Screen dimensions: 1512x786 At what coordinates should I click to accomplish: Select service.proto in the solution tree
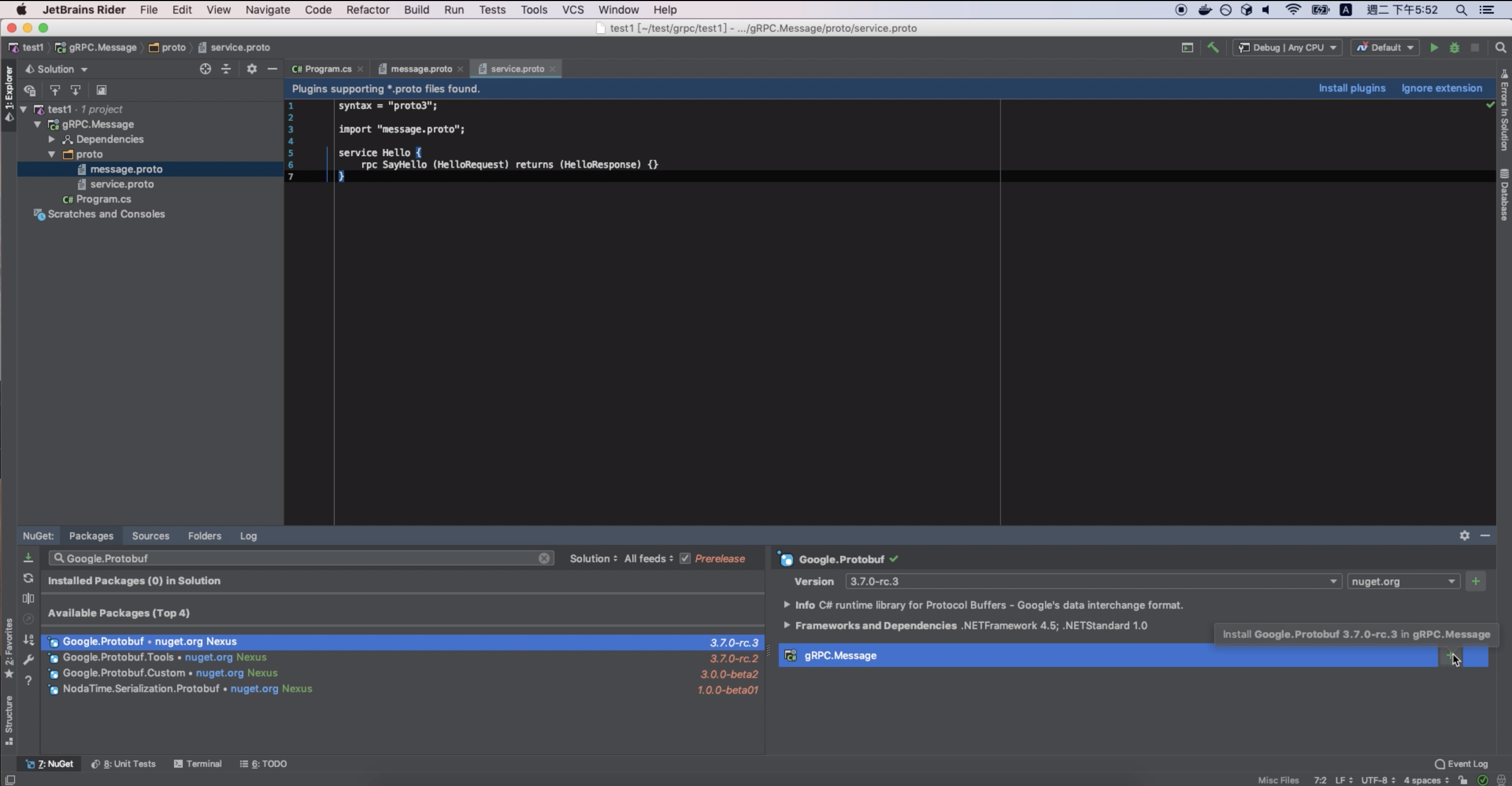pos(121,184)
